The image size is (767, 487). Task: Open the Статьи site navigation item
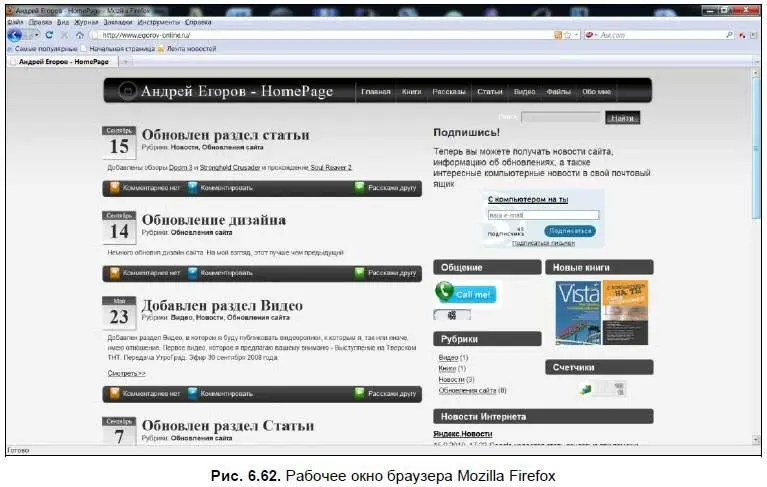(490, 91)
